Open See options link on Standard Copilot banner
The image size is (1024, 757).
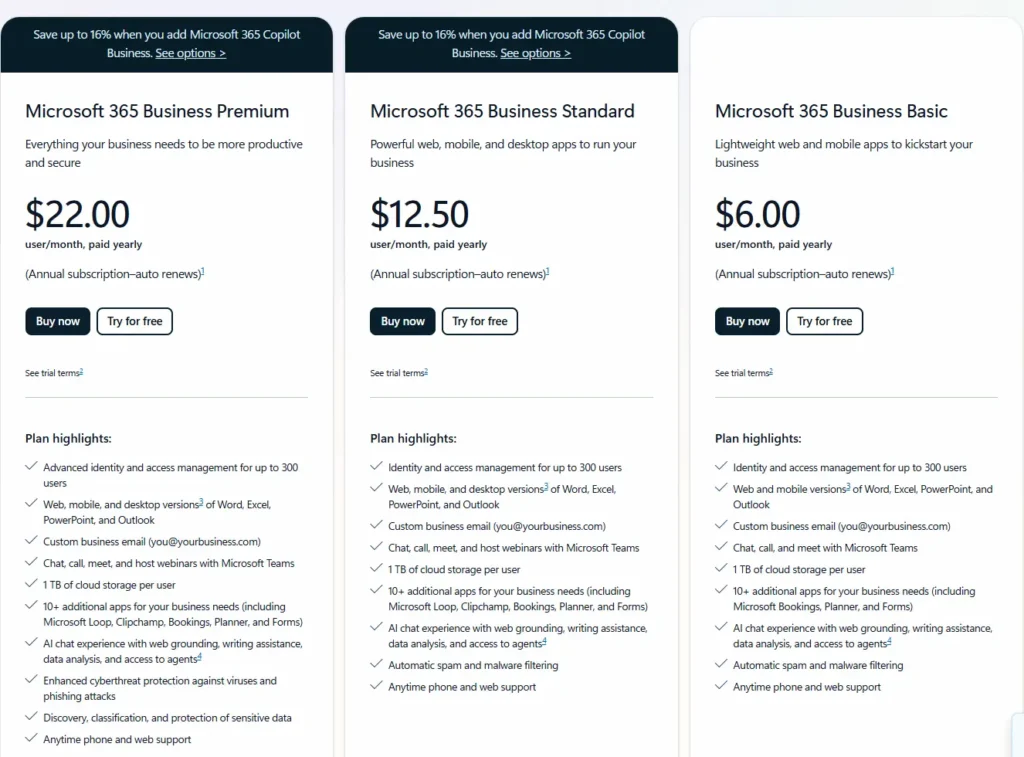535,53
